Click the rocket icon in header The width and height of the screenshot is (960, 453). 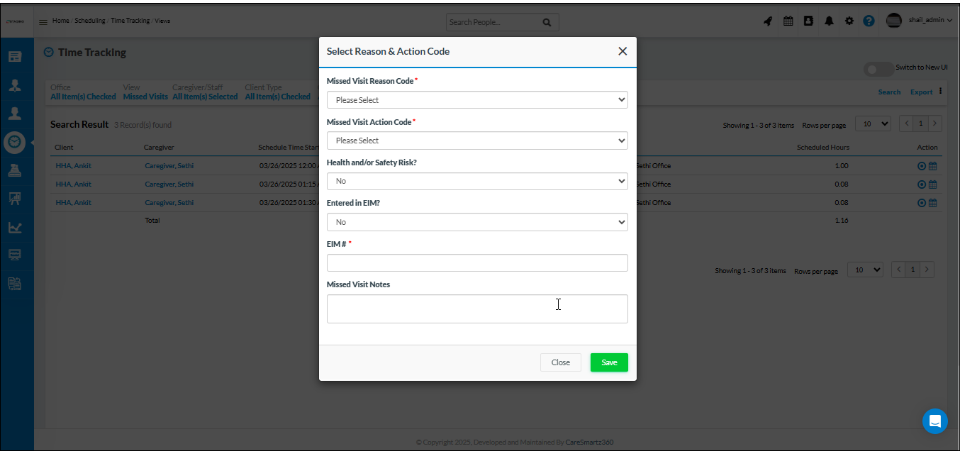click(767, 21)
